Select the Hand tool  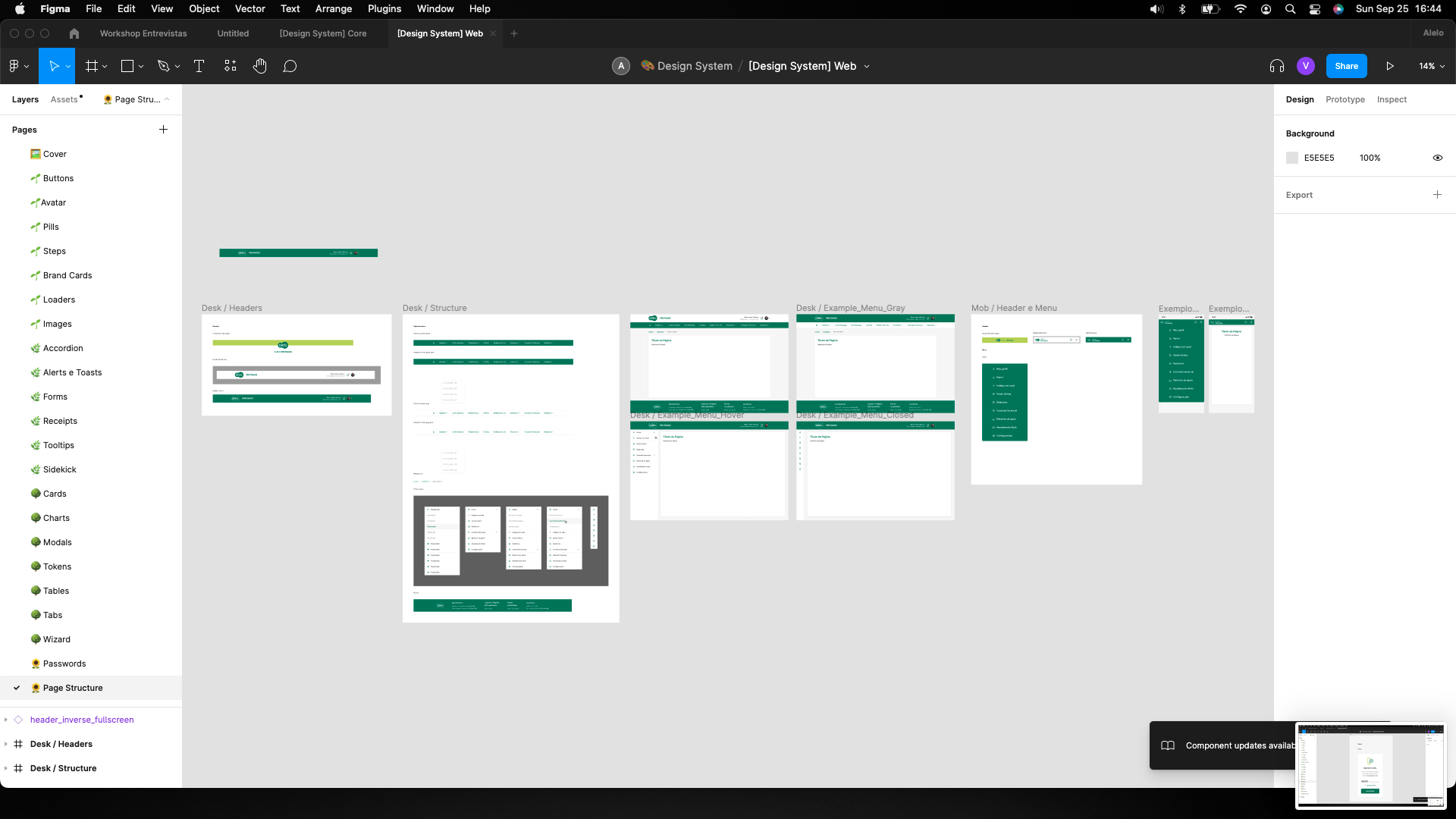point(260,66)
